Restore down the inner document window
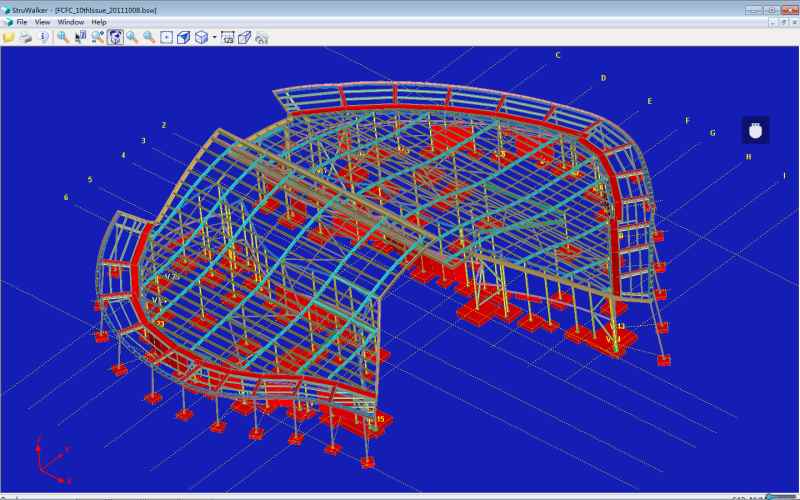Viewport: 800px width, 500px height. click(x=782, y=22)
